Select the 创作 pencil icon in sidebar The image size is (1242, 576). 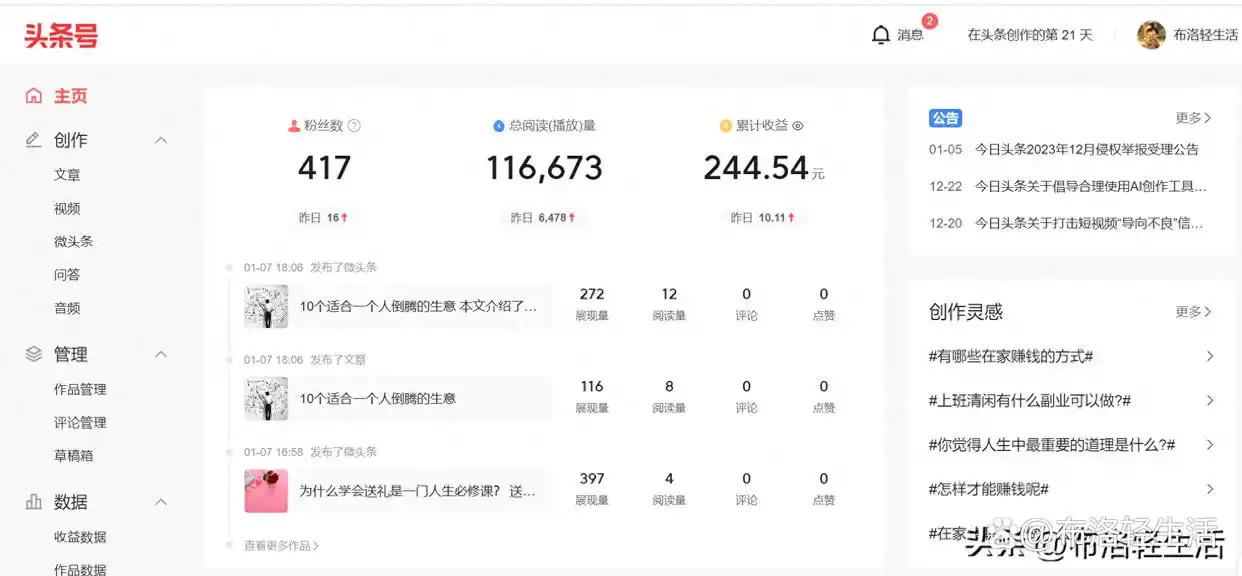(32, 140)
